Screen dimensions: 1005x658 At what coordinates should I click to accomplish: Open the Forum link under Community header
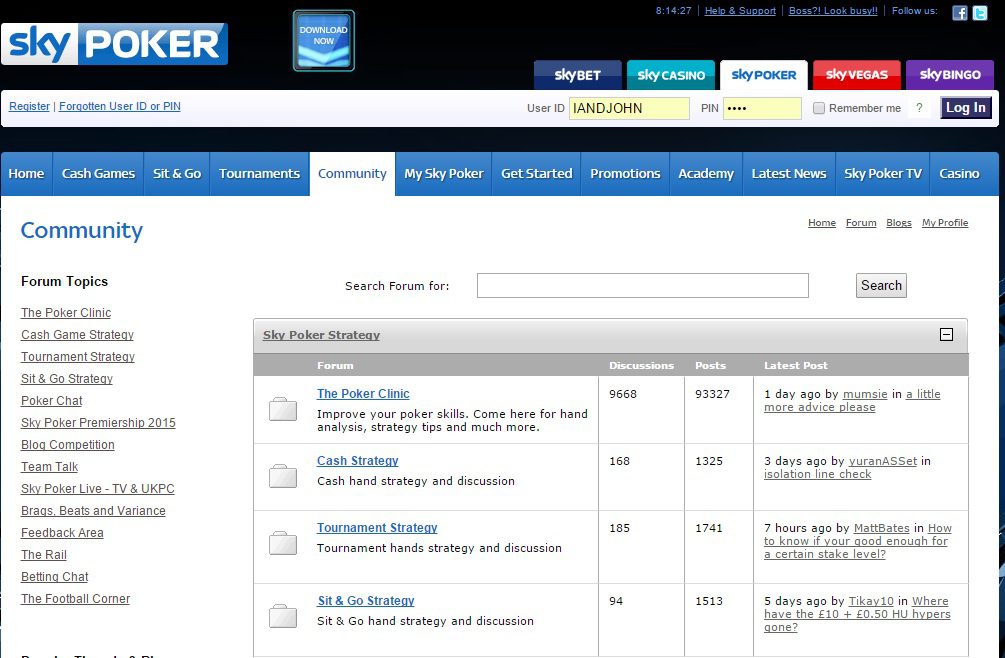coord(861,223)
